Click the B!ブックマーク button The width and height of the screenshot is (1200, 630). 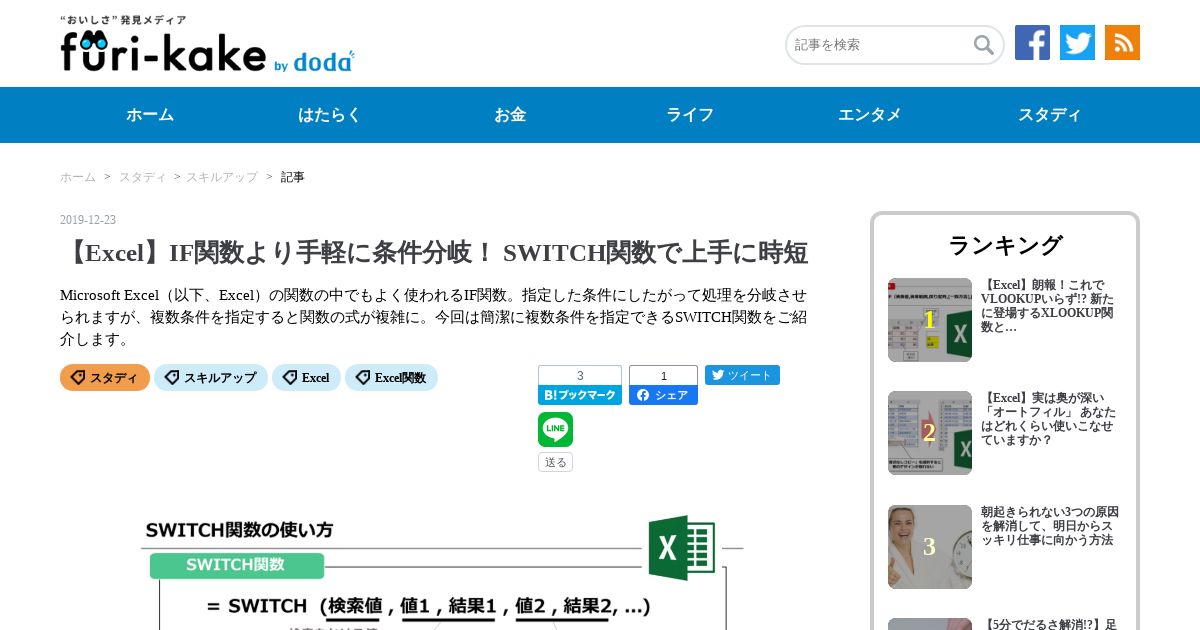[x=580, y=395]
